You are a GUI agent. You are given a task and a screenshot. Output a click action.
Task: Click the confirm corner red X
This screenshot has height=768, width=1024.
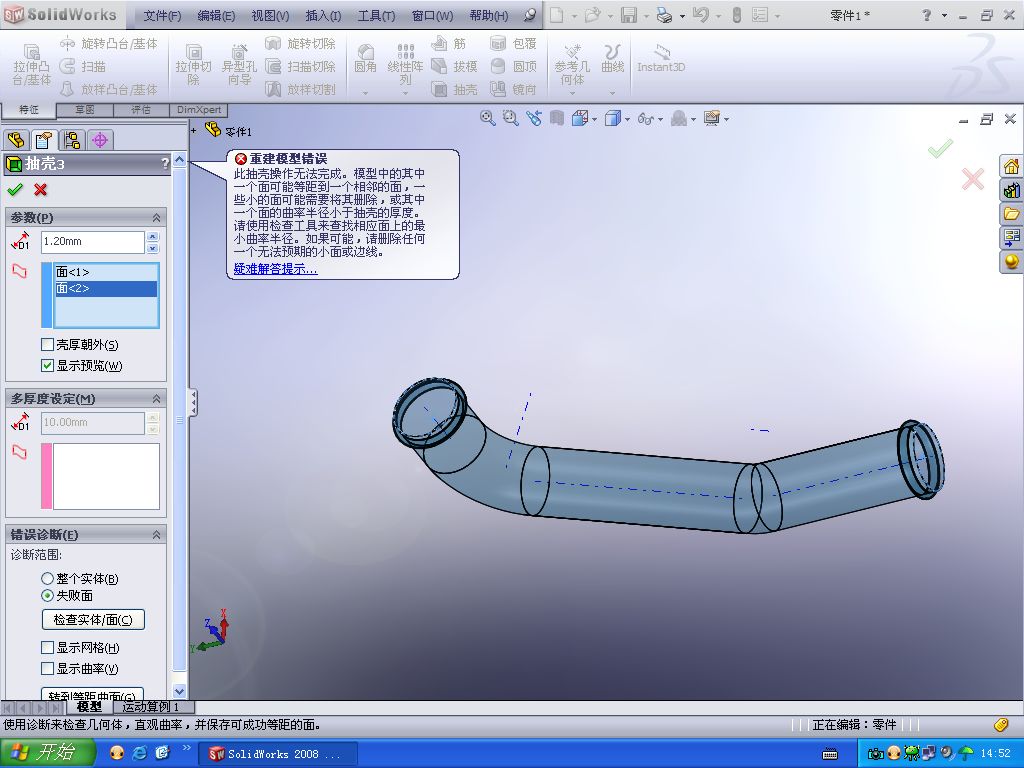[972, 178]
